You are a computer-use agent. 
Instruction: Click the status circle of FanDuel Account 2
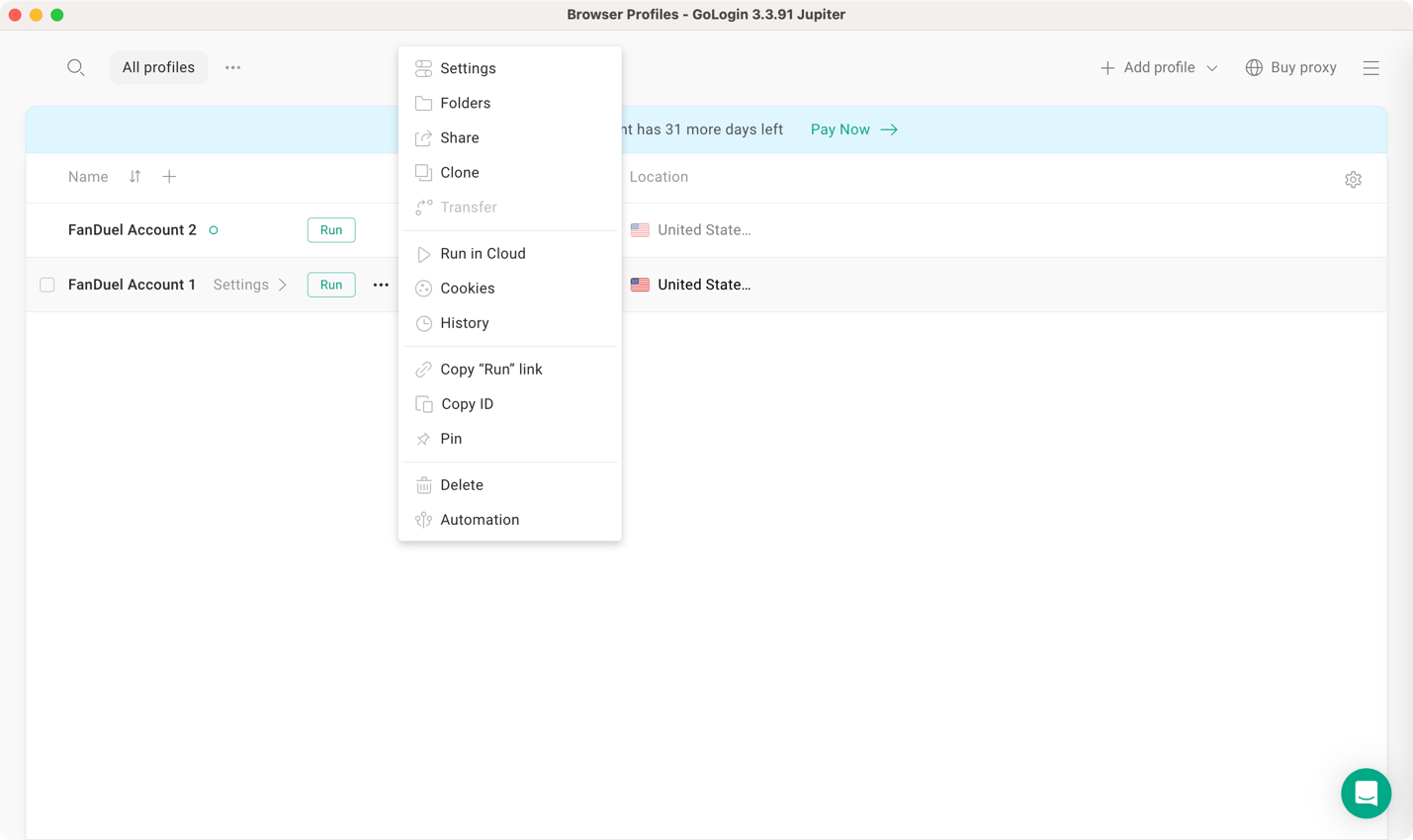pyautogui.click(x=214, y=230)
